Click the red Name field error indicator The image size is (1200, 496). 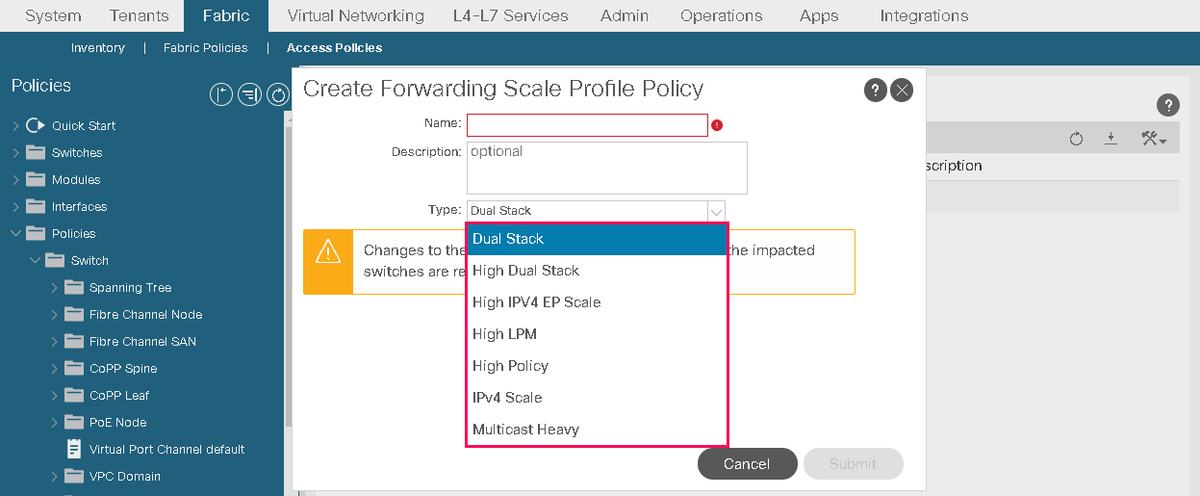(x=717, y=125)
